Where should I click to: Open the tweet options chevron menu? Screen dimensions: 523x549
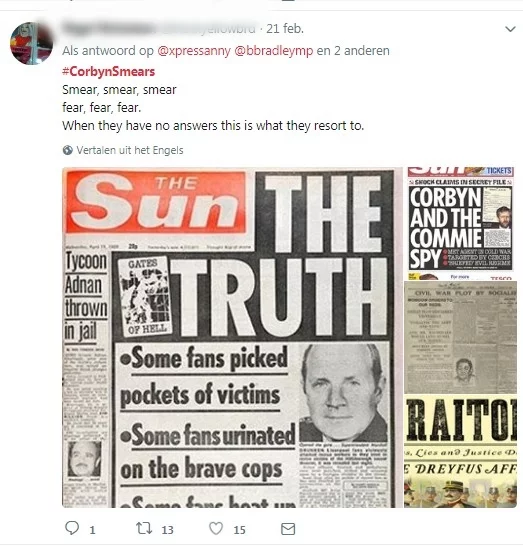click(x=510, y=29)
